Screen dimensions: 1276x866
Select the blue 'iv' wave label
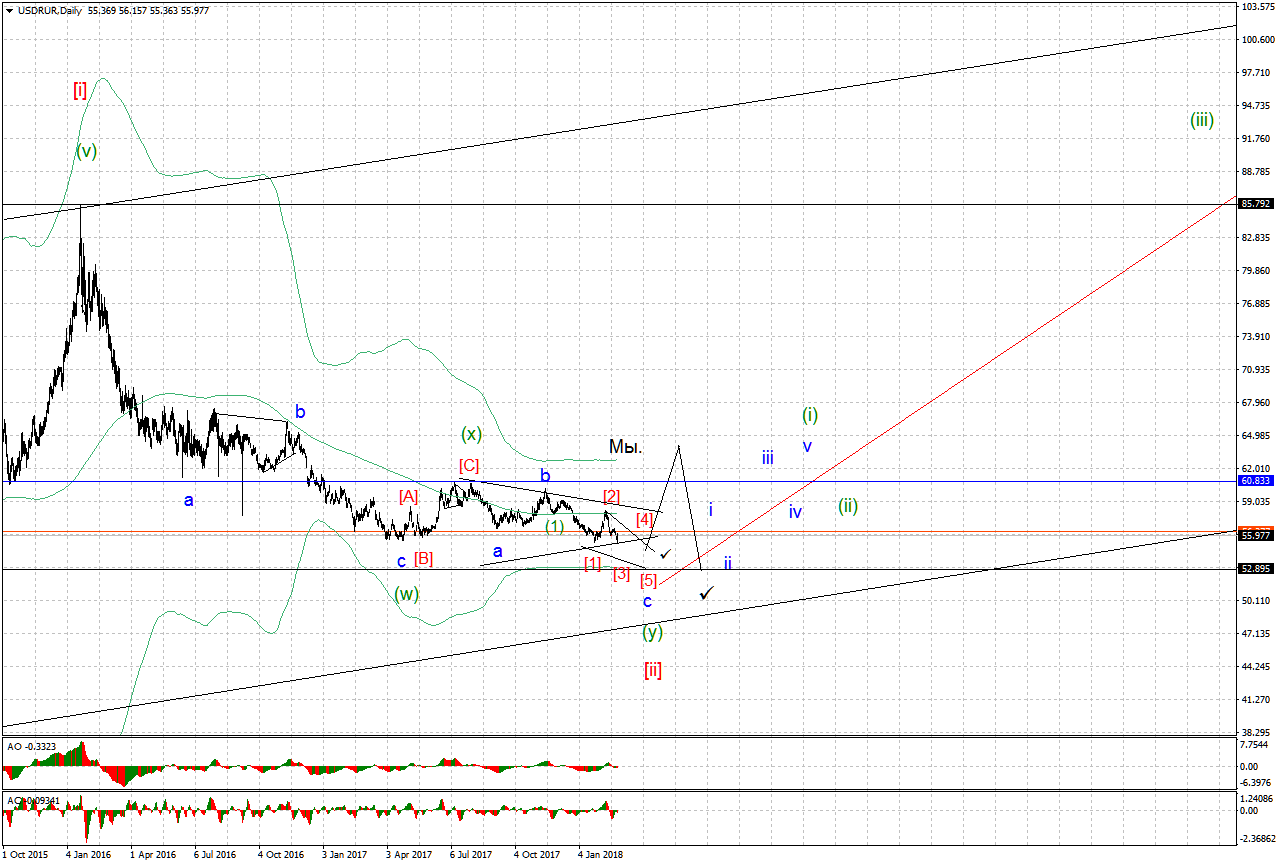[x=795, y=512]
